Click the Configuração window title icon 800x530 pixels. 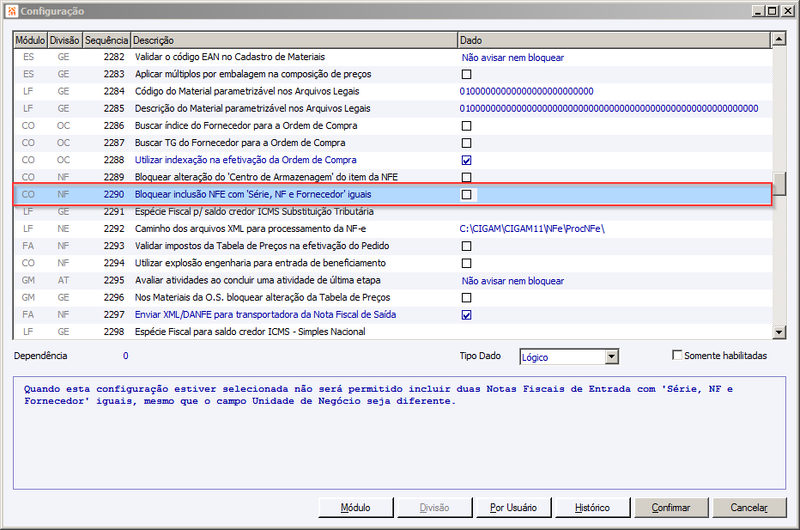pyautogui.click(x=12, y=11)
